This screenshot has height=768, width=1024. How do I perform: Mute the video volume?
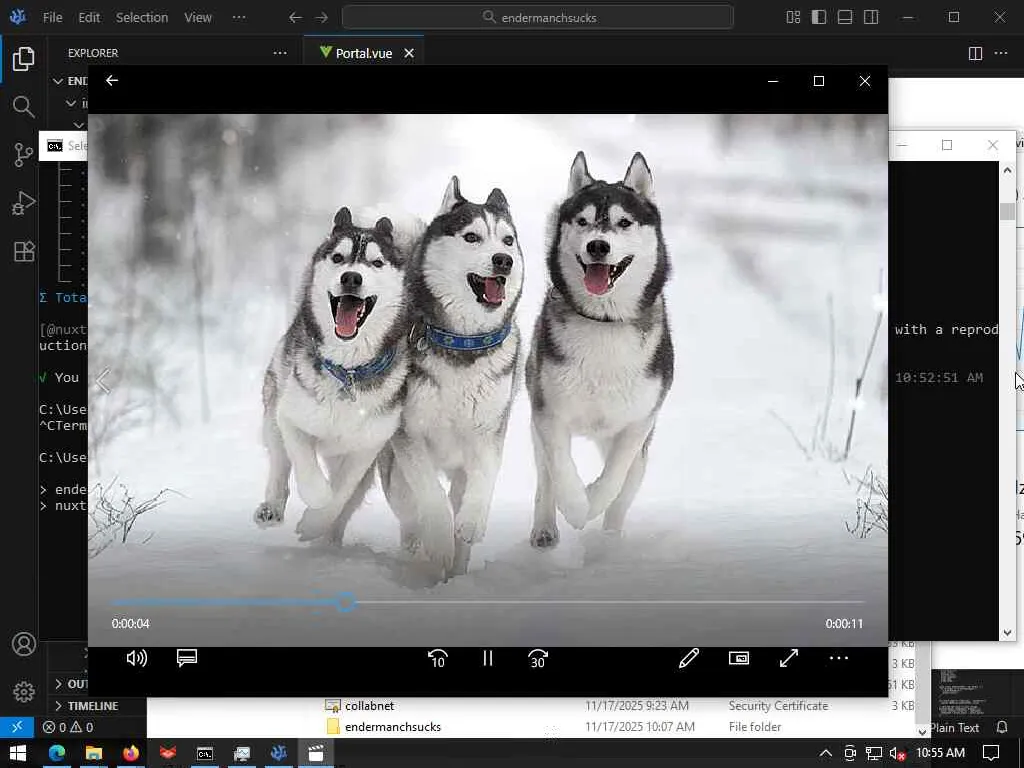click(137, 658)
